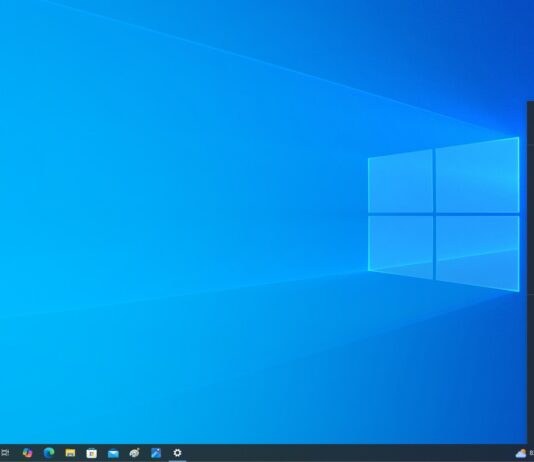Launch Microsoft Copilot from the taskbar

(x=28, y=453)
